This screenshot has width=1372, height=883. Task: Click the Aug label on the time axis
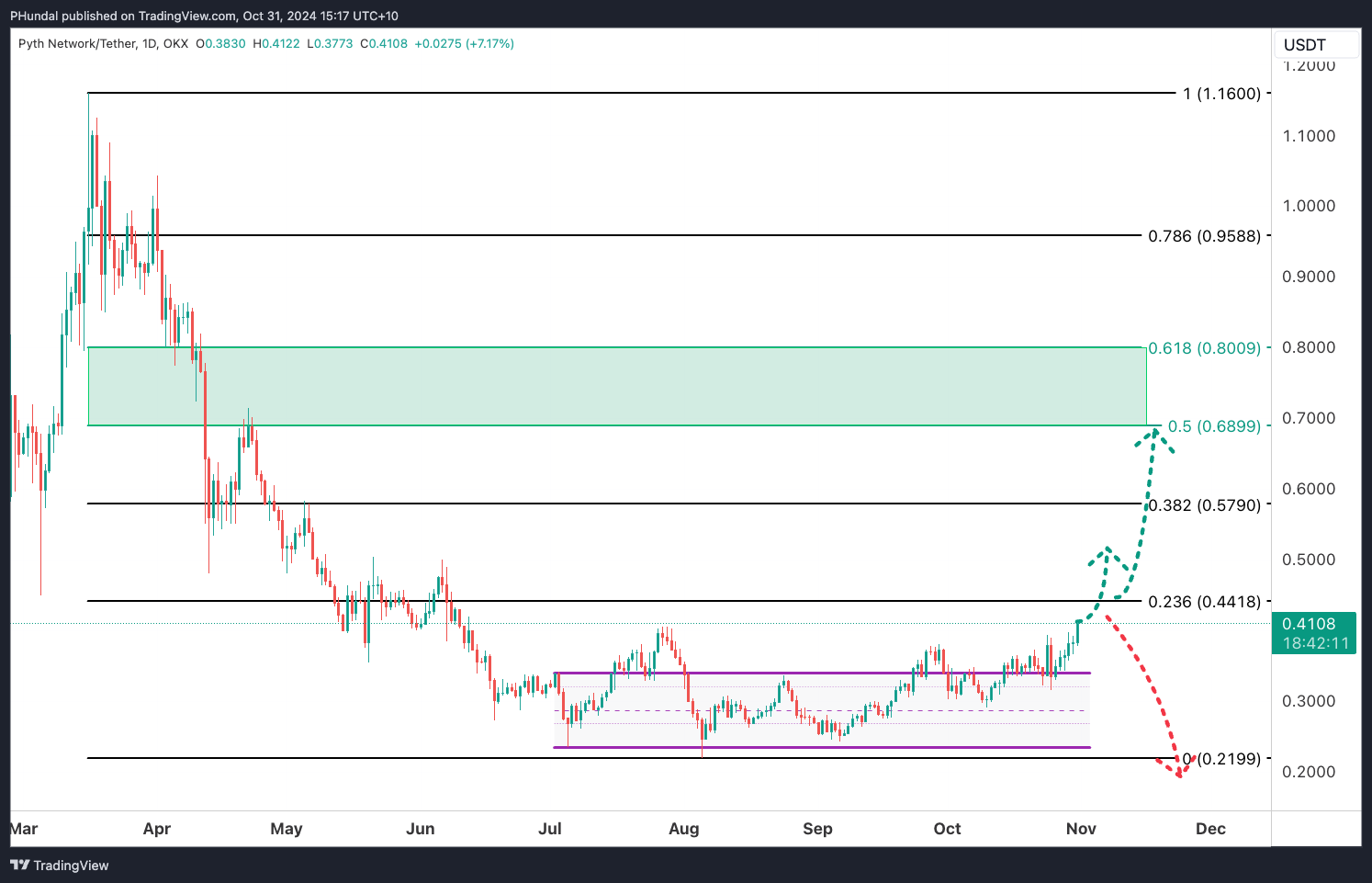684,829
